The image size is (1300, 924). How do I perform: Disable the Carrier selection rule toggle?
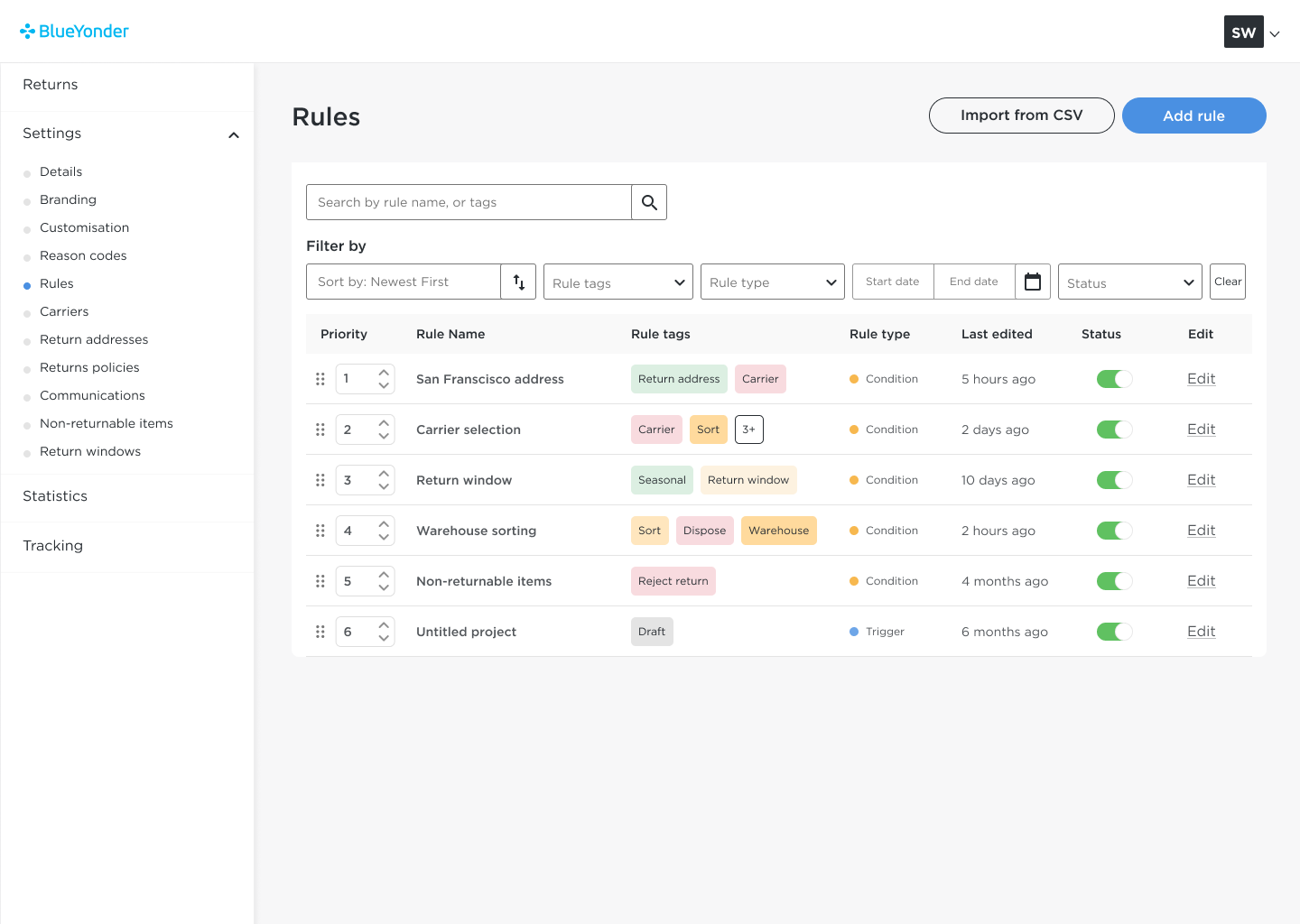[x=1115, y=430]
